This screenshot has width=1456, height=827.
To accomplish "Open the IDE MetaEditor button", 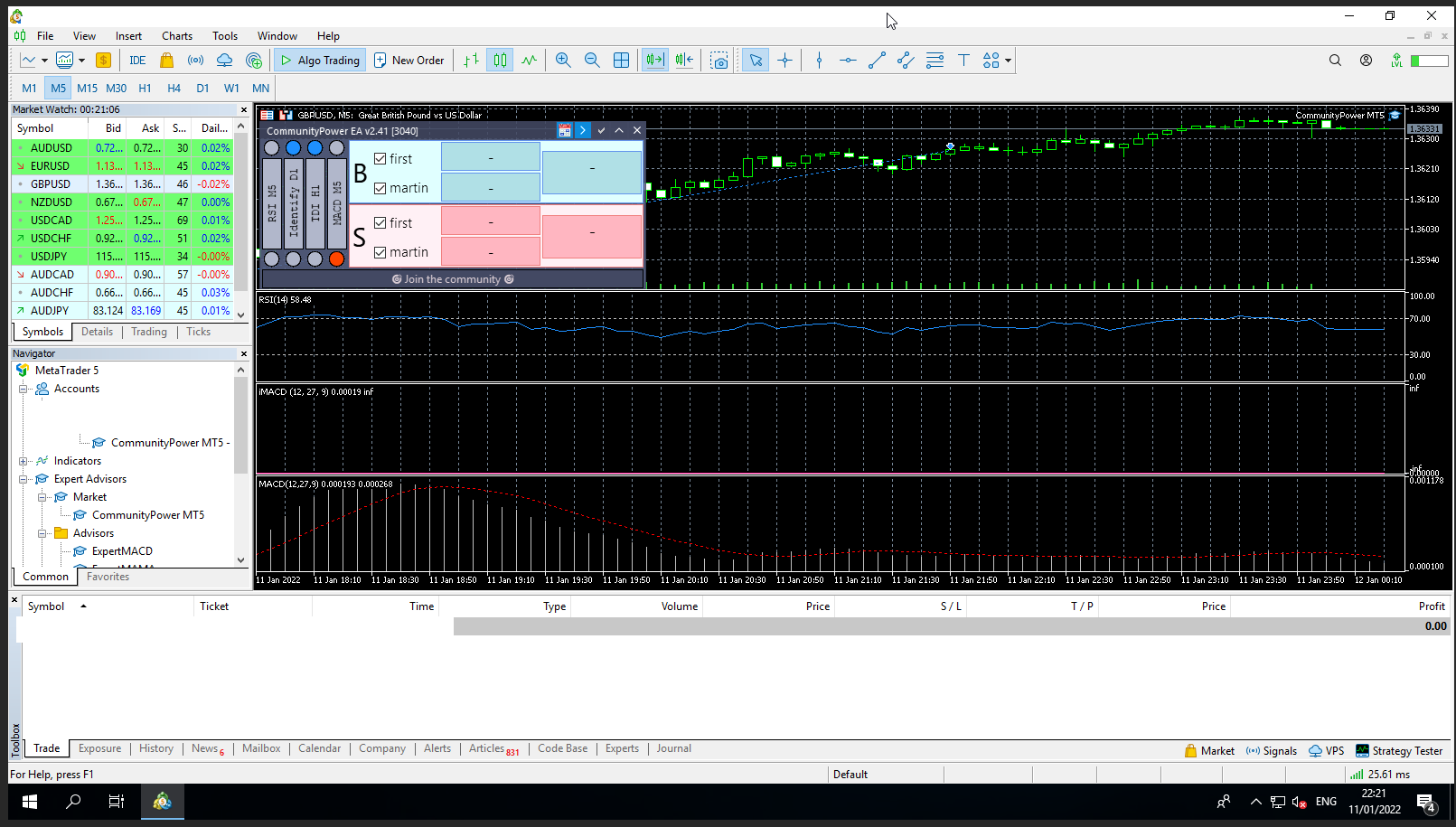I will 137,60.
